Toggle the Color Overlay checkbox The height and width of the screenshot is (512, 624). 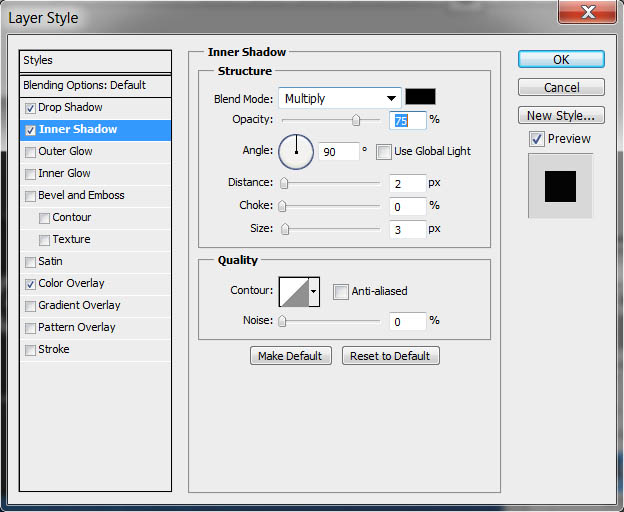tap(30, 284)
